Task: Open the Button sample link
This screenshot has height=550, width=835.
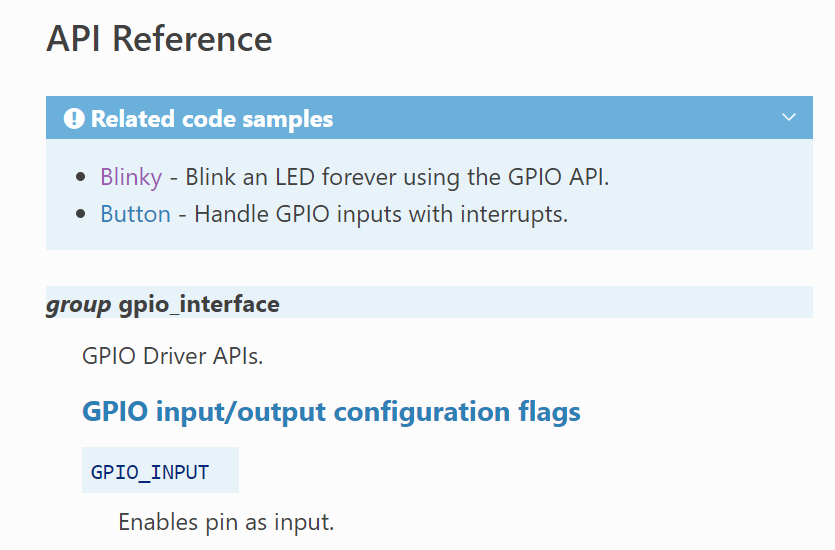Action: pos(135,214)
